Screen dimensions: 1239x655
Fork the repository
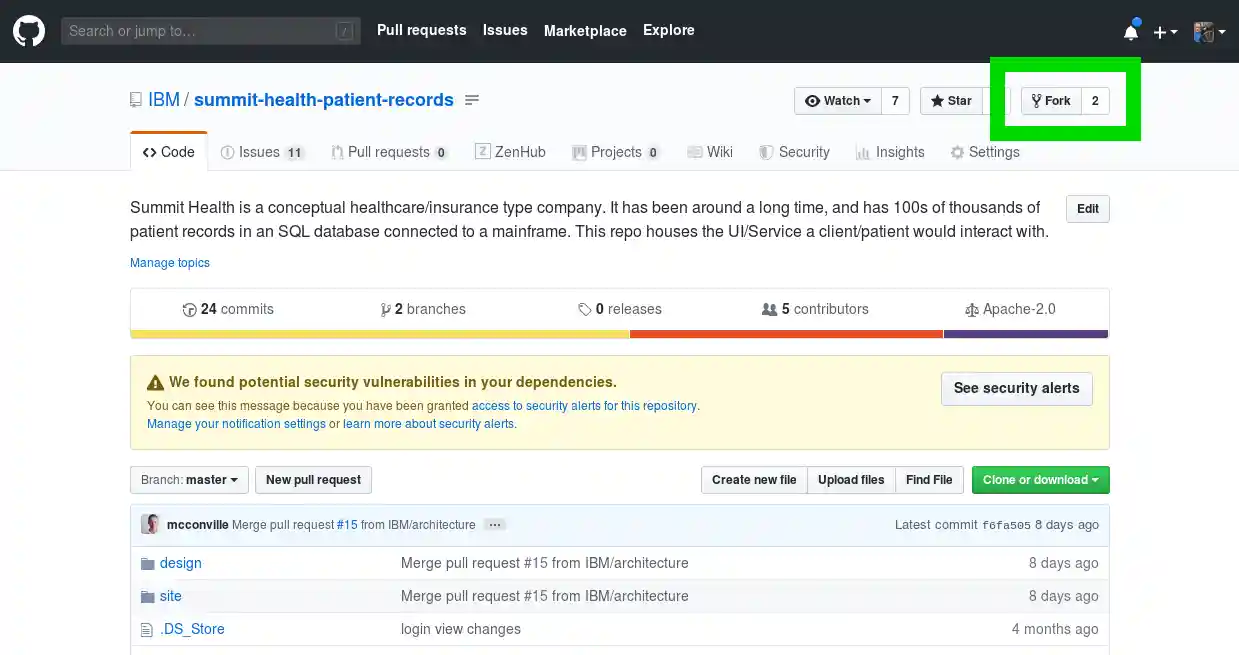point(1051,101)
